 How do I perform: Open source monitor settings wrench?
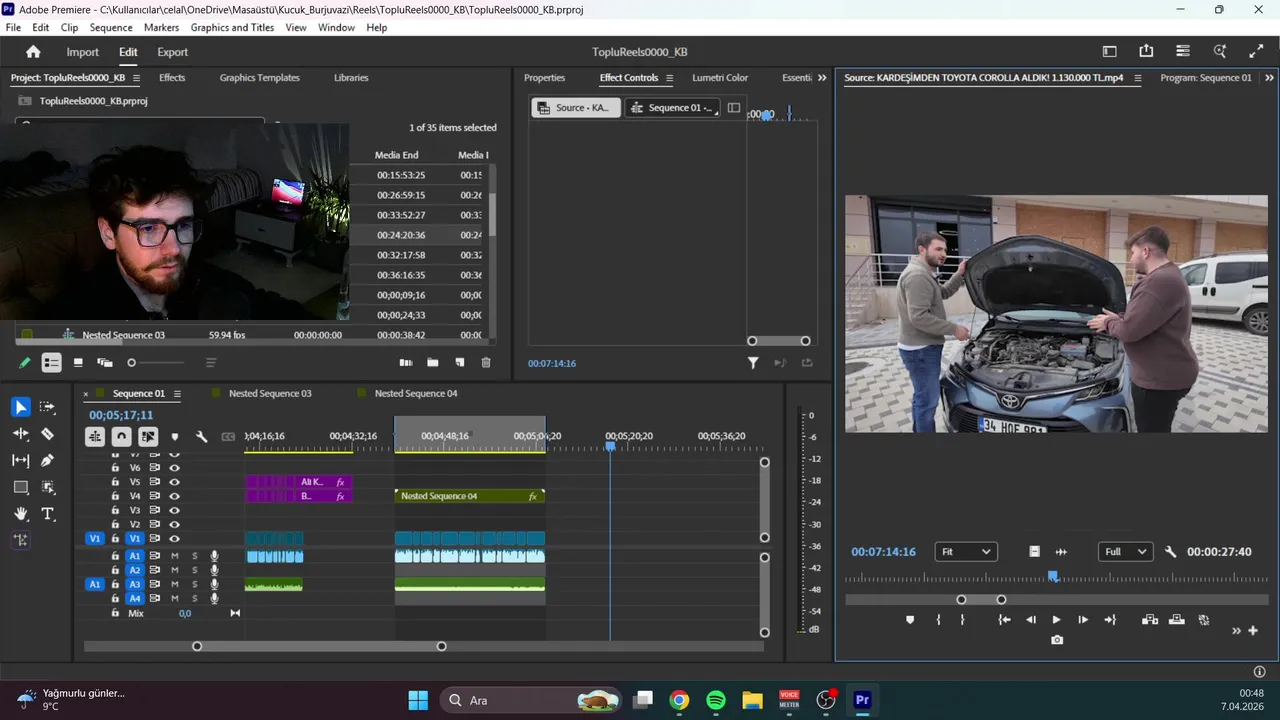pyautogui.click(x=1171, y=552)
